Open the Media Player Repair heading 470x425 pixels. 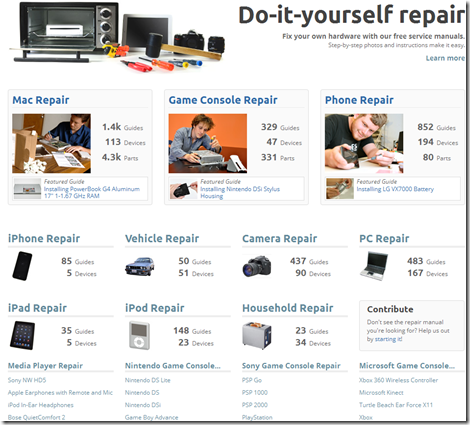(x=45, y=366)
